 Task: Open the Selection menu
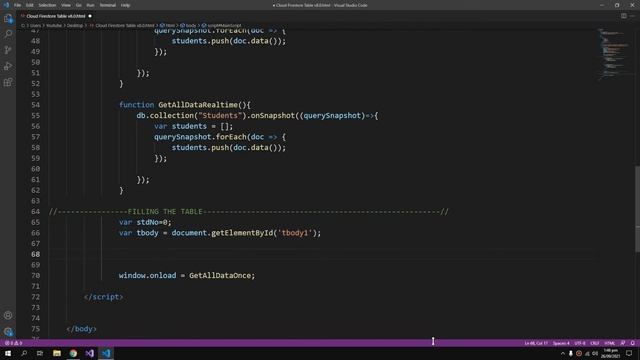tap(47, 5)
